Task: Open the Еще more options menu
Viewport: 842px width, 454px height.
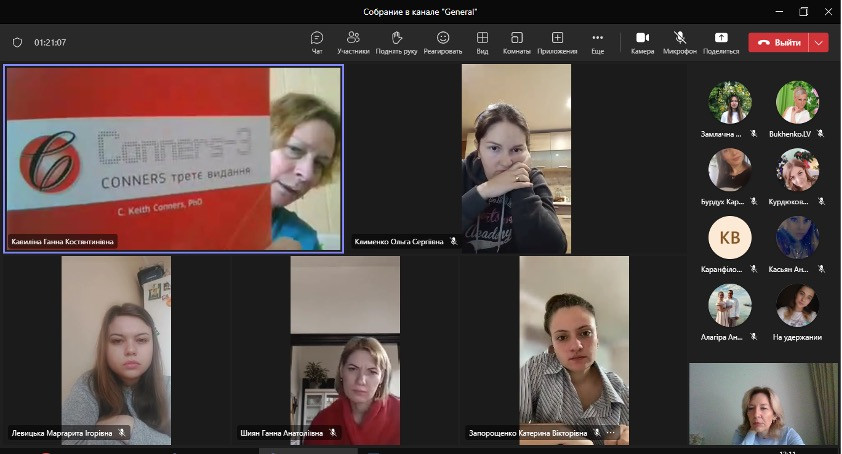Action: pos(598,42)
